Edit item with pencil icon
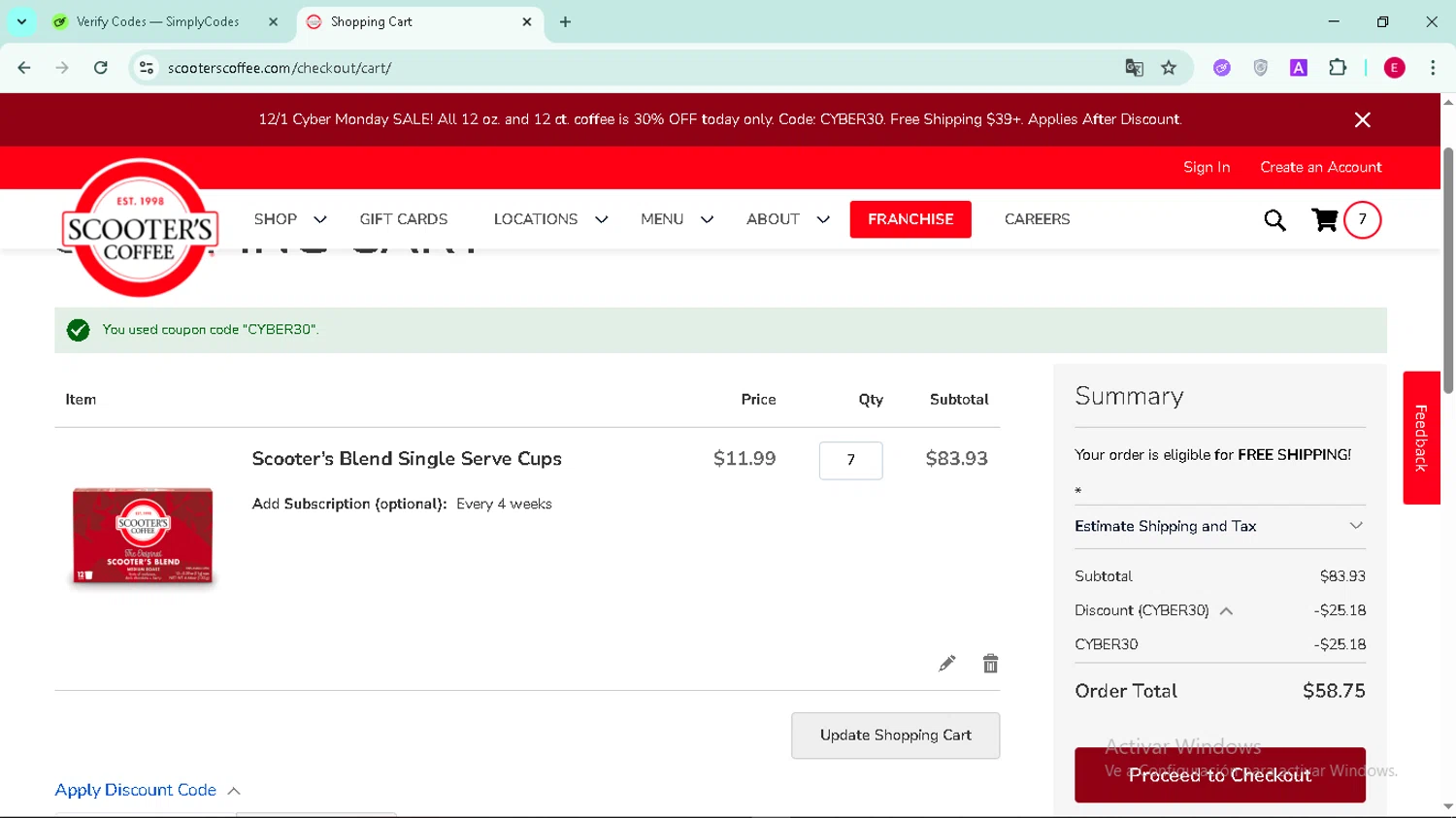 point(947,664)
